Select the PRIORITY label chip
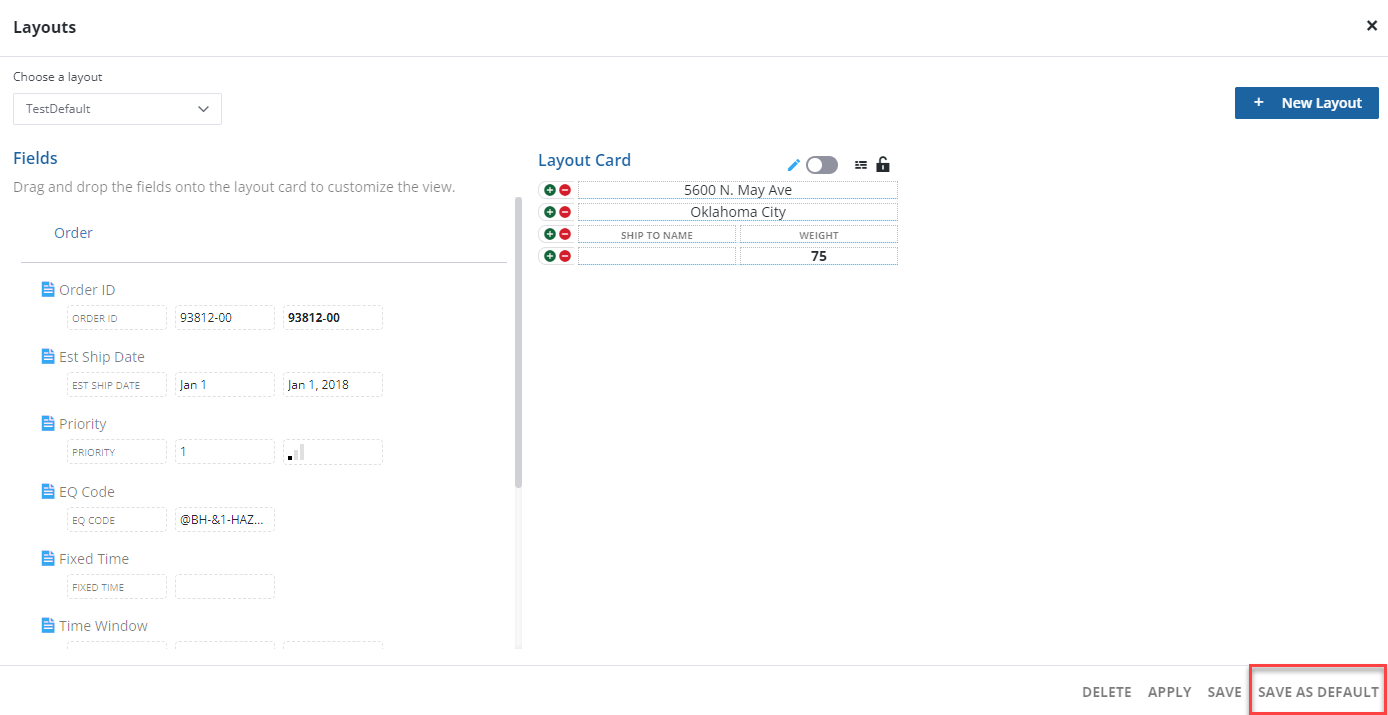The width and height of the screenshot is (1388, 715). coord(117,452)
